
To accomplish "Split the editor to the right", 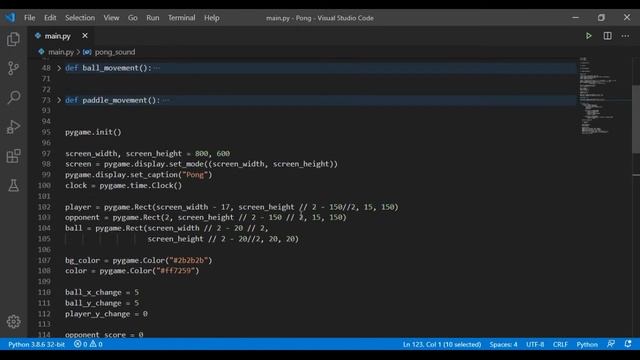I will click(x=607, y=36).
